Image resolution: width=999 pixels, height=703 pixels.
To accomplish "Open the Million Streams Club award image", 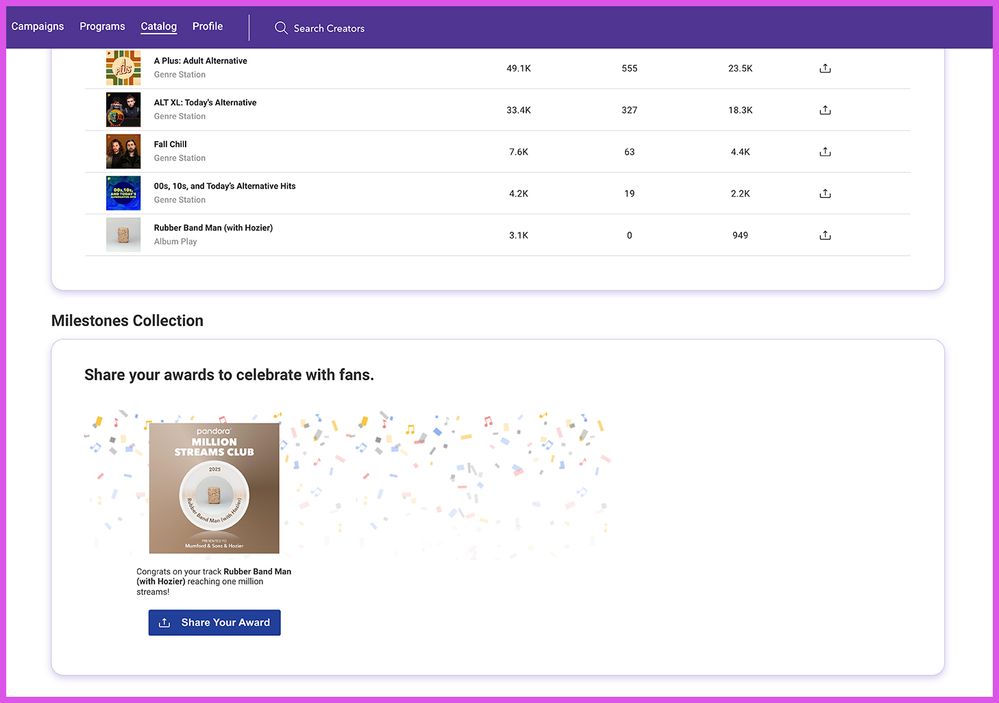I will pos(214,488).
